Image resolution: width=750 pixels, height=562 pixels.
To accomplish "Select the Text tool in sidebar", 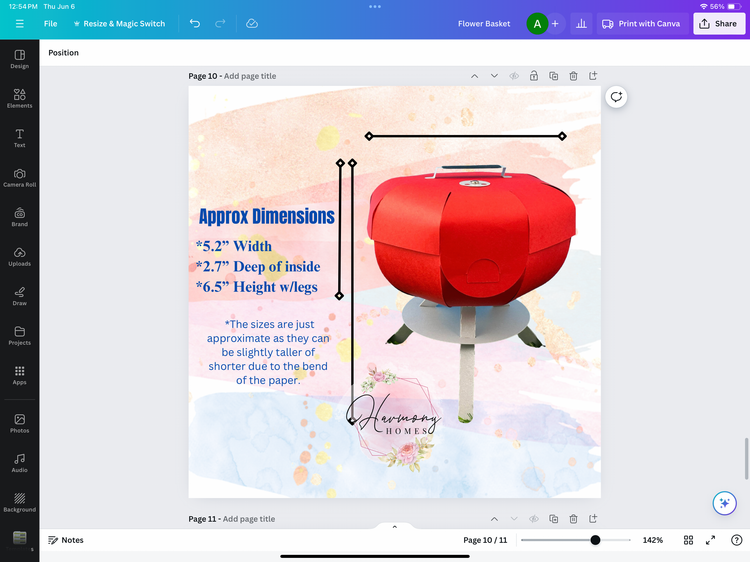I will [19, 138].
